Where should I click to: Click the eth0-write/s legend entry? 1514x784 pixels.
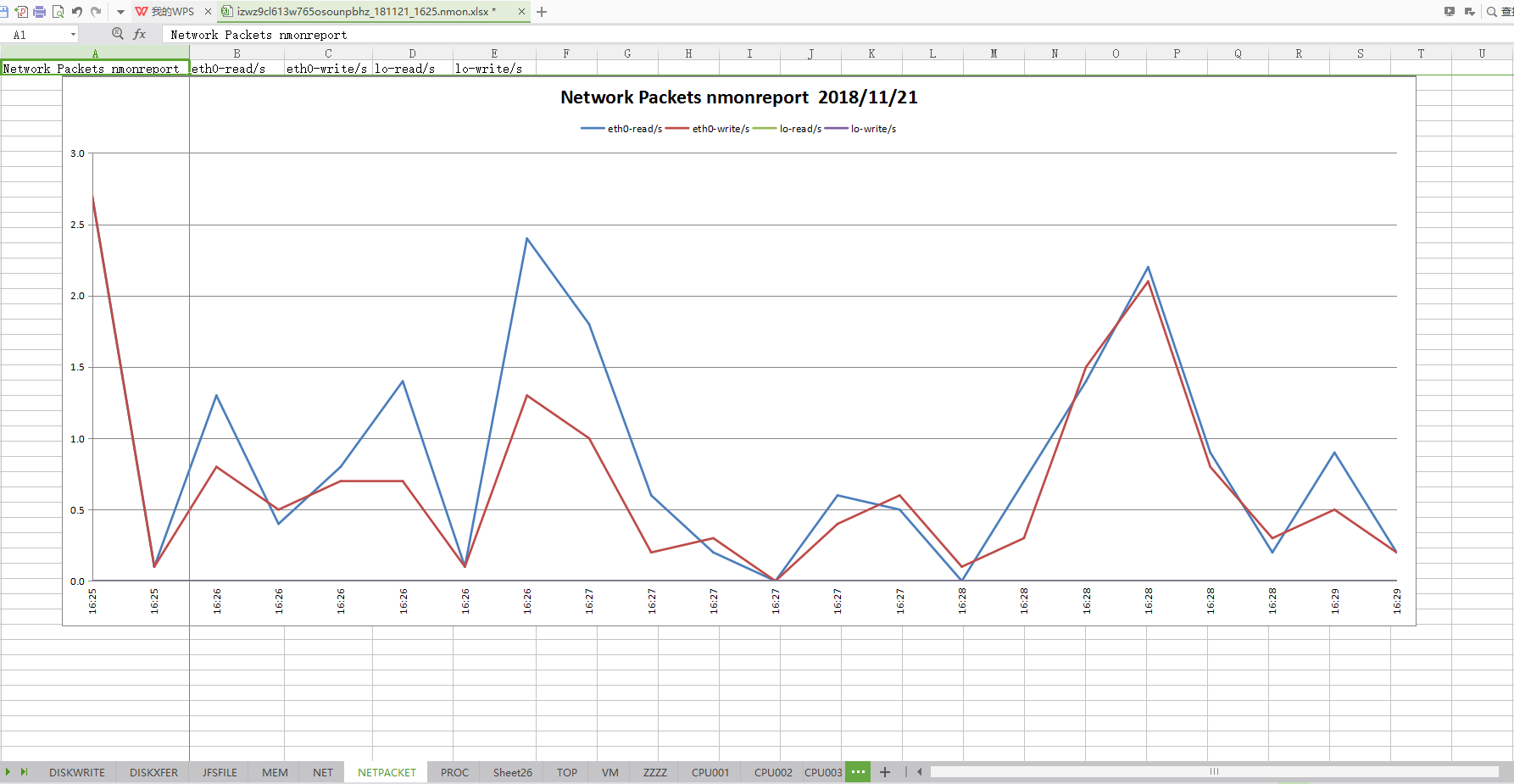708,129
